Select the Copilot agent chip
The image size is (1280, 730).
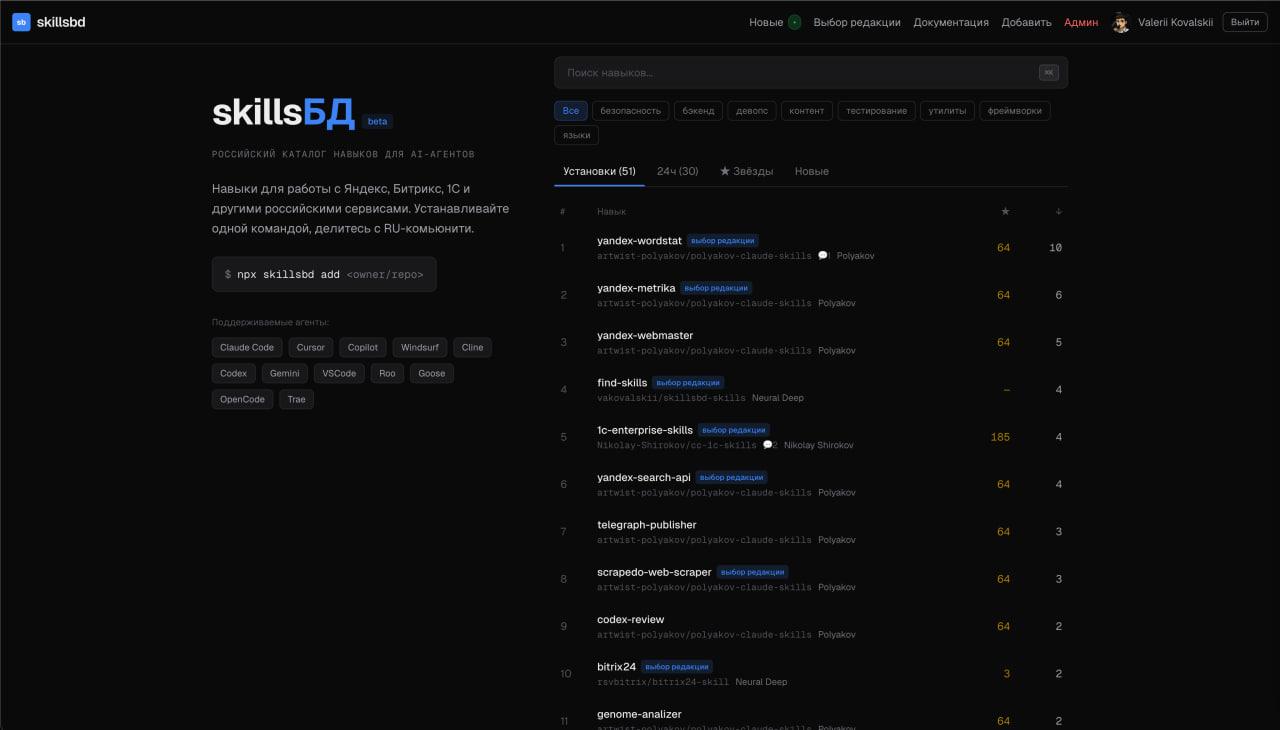click(x=363, y=347)
